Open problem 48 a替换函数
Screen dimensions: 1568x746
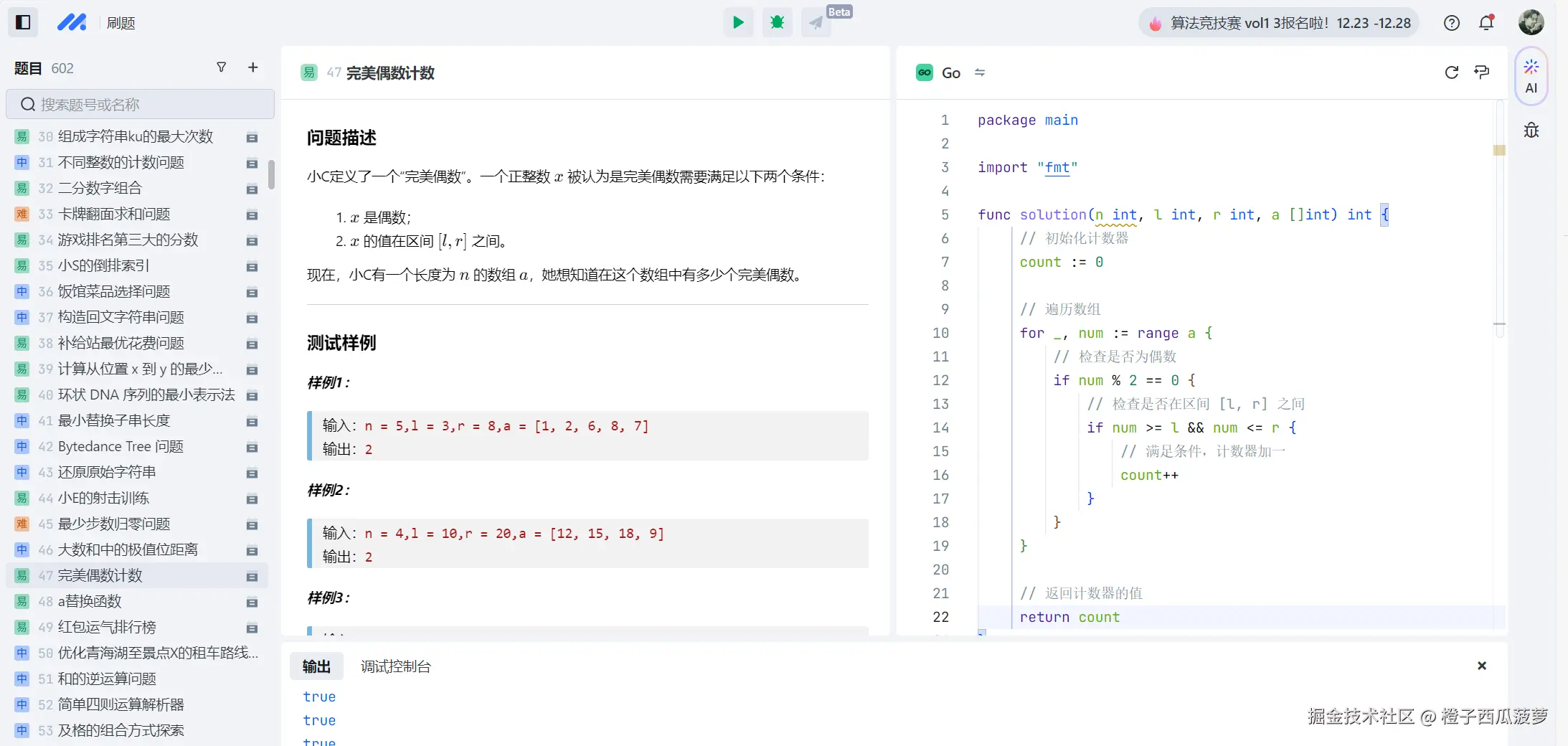pos(90,601)
